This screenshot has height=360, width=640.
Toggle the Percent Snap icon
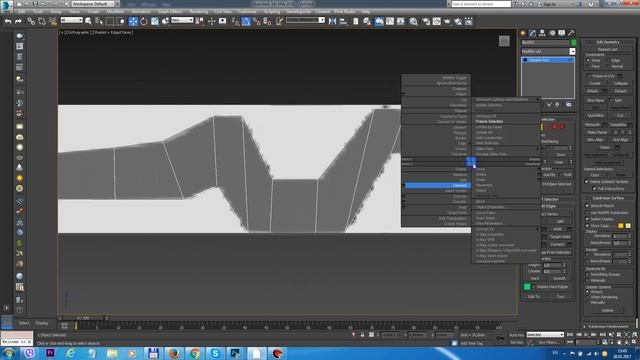pos(257,21)
